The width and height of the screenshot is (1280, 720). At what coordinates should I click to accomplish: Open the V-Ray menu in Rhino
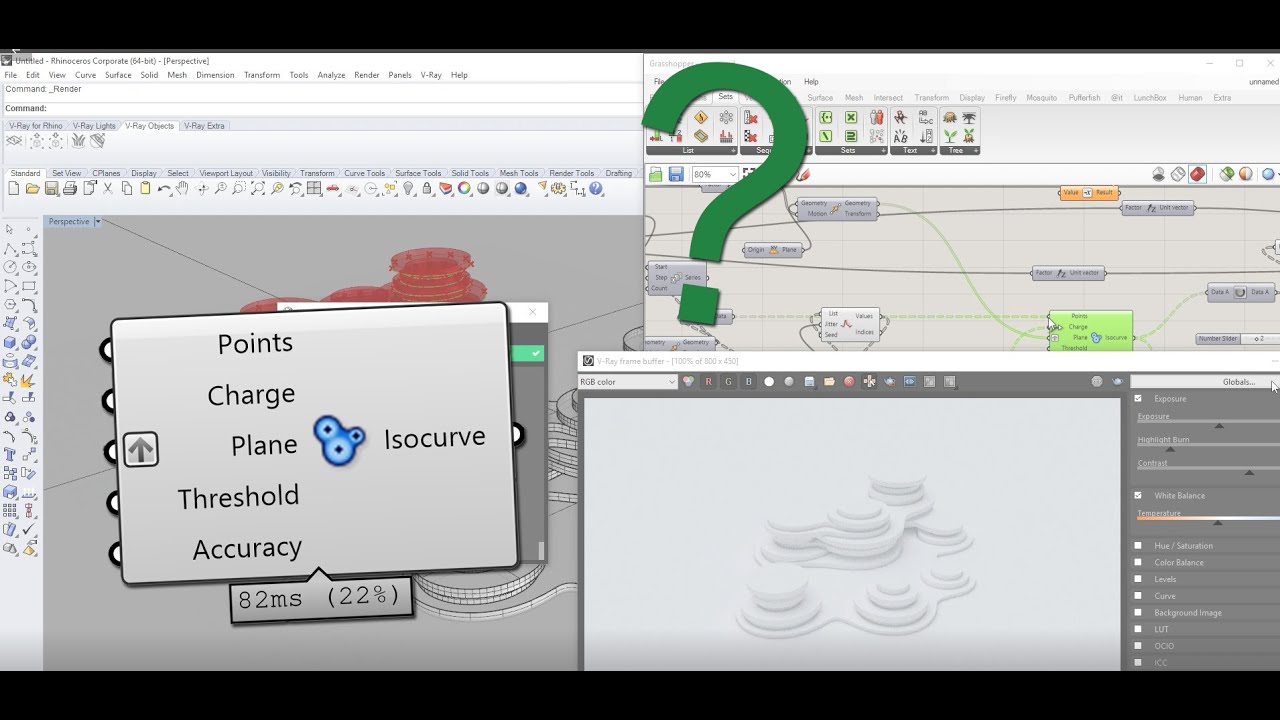(x=431, y=75)
